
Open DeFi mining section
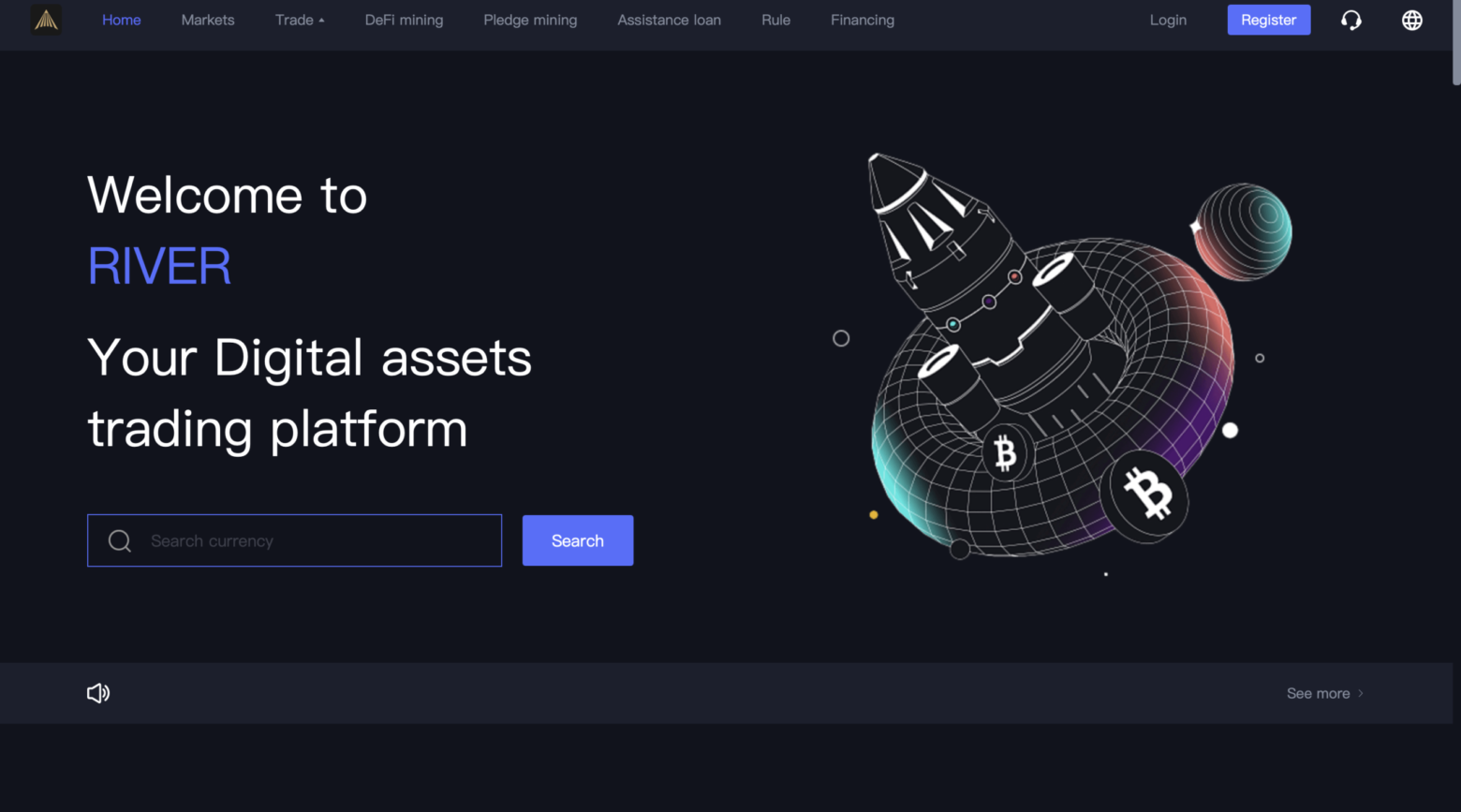point(404,20)
